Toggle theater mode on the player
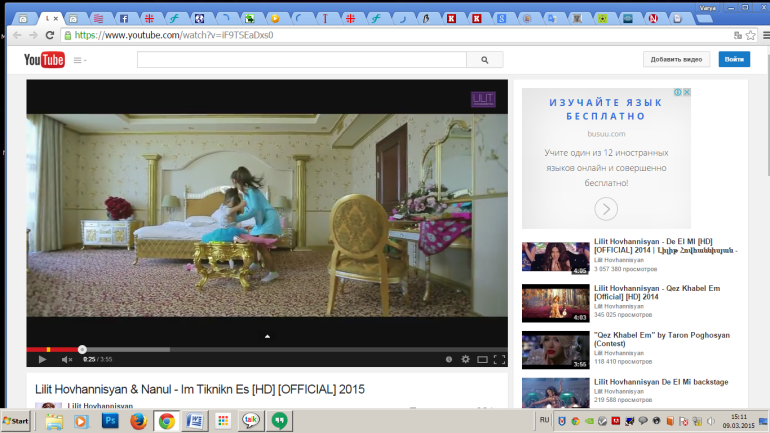The height and width of the screenshot is (433, 770). point(482,360)
